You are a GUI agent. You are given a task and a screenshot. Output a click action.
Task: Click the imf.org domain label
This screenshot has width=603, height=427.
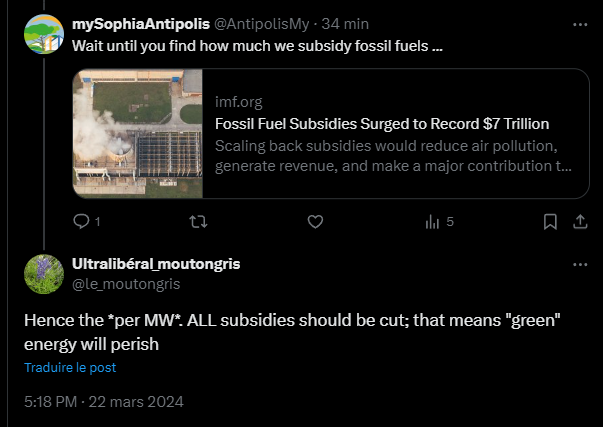(238, 102)
